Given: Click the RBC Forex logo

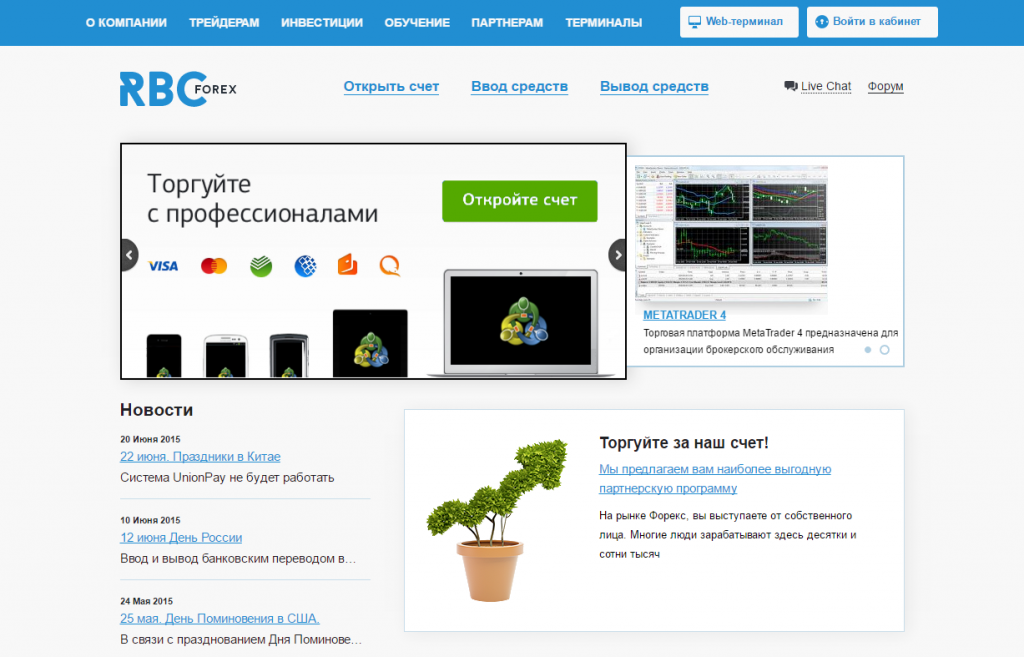Looking at the screenshot, I should [x=178, y=89].
